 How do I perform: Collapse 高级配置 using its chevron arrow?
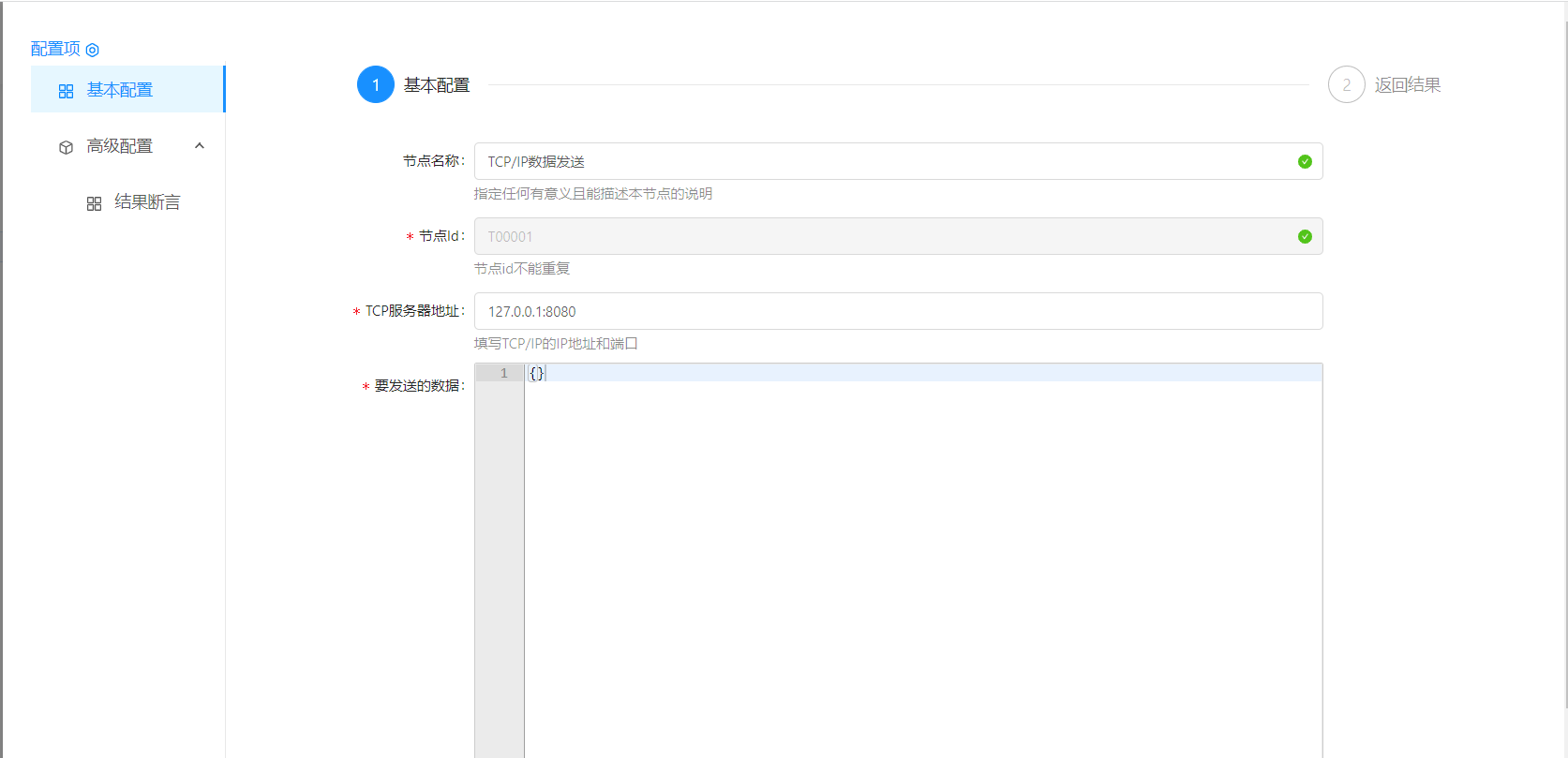200,146
